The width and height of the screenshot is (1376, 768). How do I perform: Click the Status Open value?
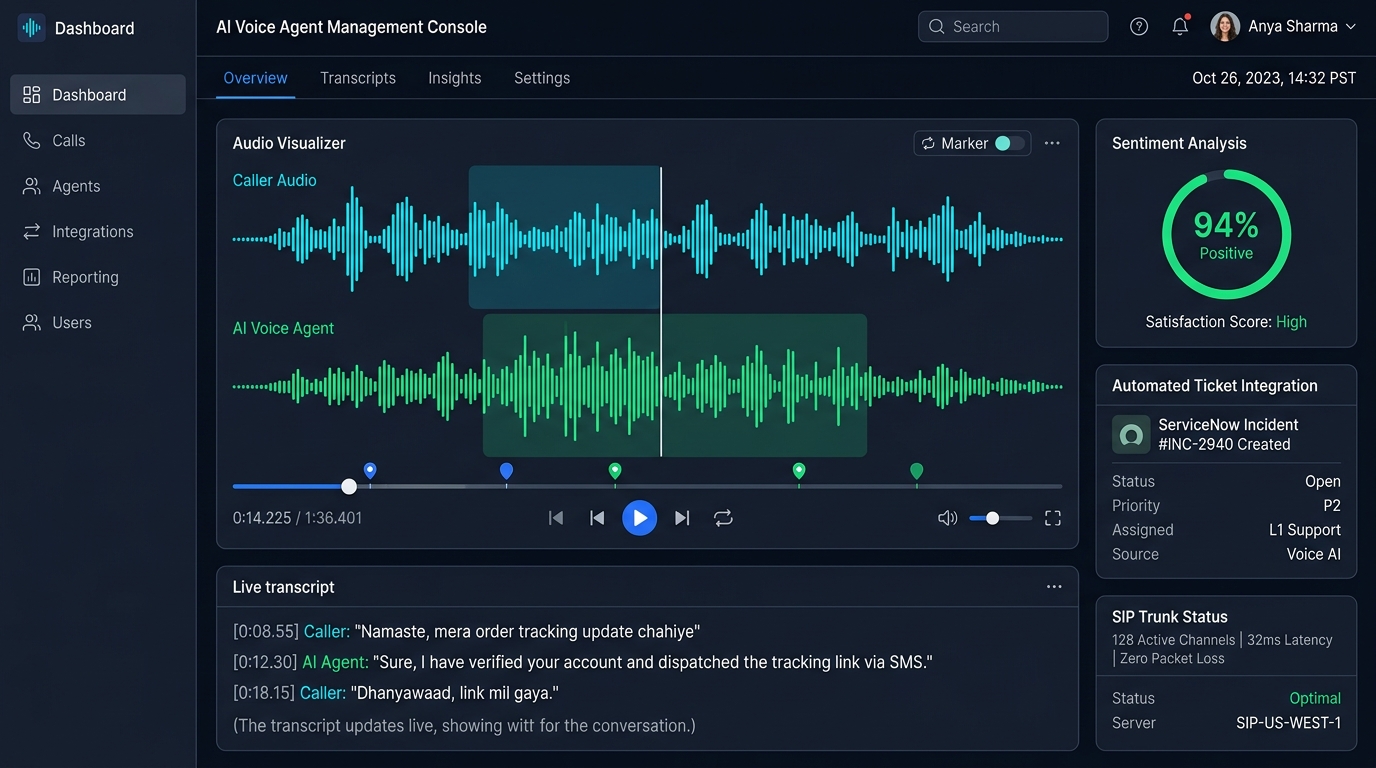[1323, 482]
